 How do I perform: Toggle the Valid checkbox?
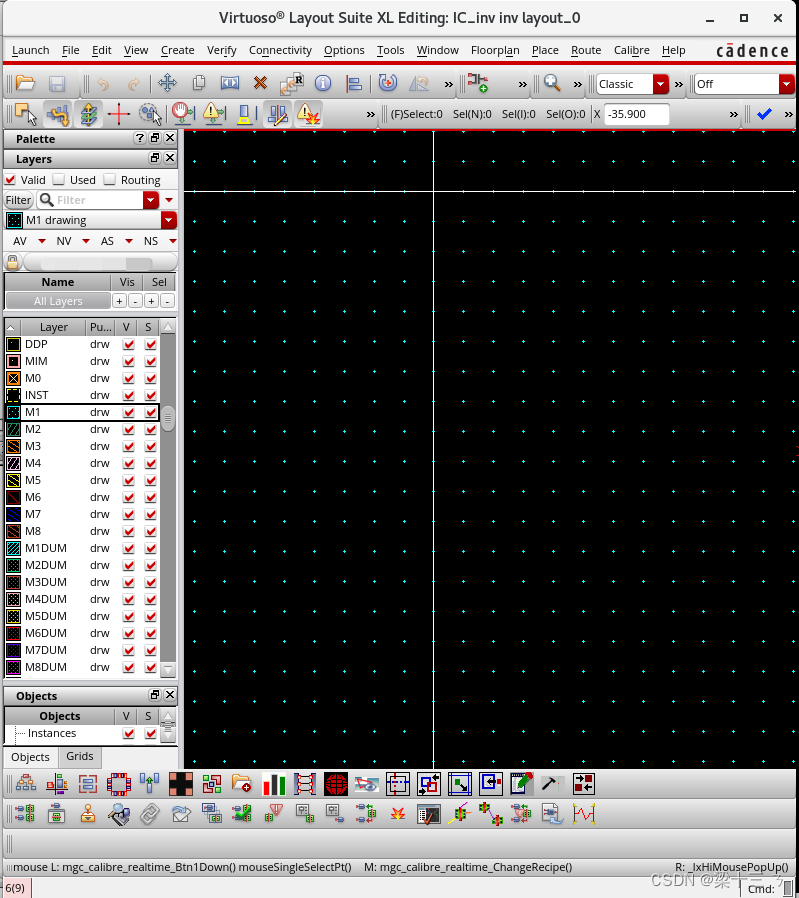10,179
